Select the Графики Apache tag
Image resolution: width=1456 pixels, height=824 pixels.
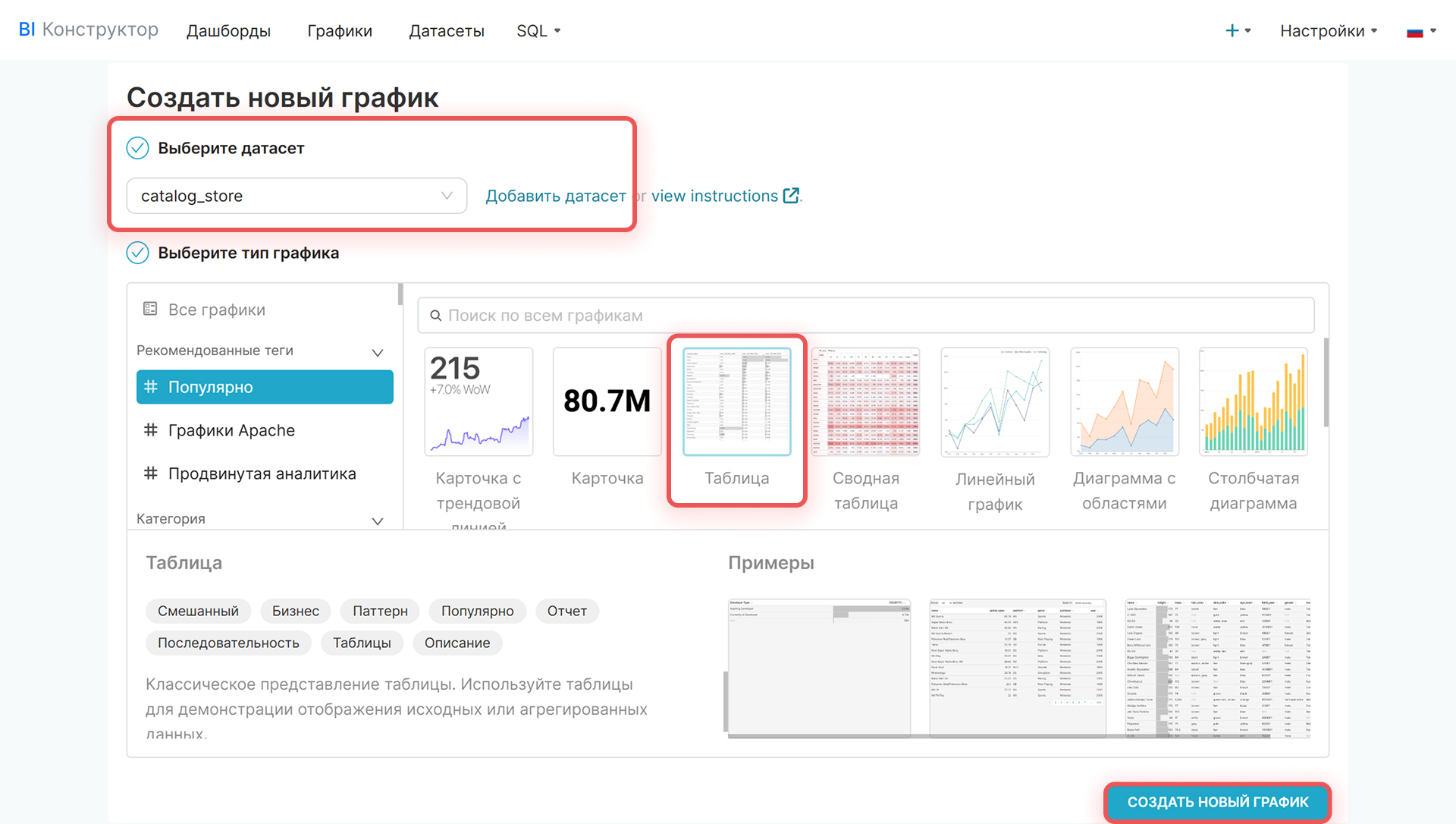pyautogui.click(x=231, y=430)
